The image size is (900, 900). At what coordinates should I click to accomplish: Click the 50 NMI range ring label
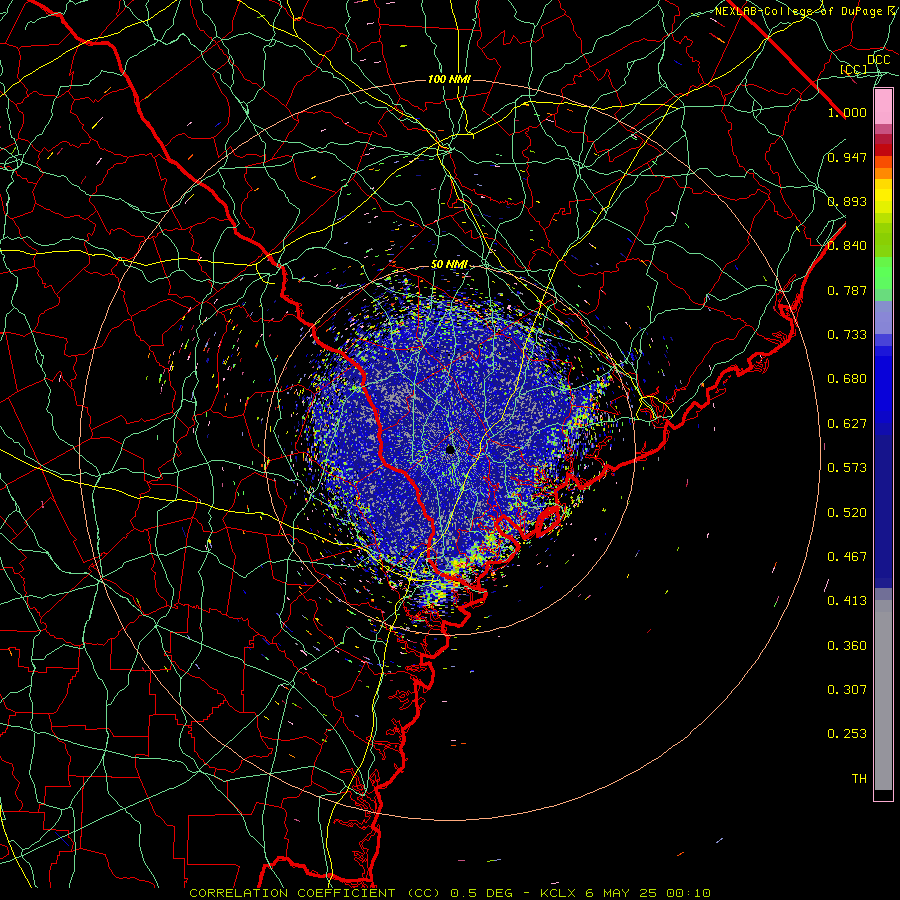pos(449,265)
